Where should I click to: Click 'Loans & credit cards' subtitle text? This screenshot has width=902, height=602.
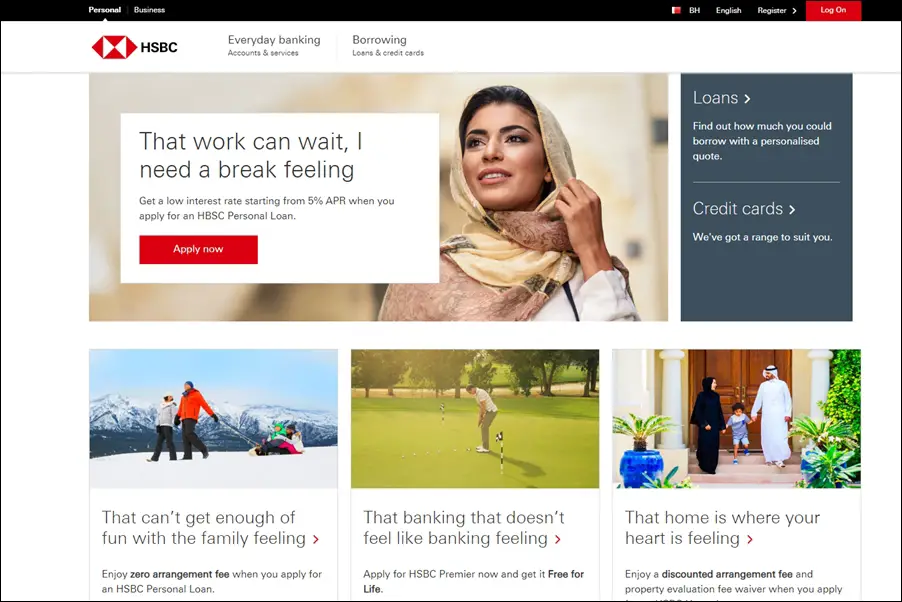[388, 53]
